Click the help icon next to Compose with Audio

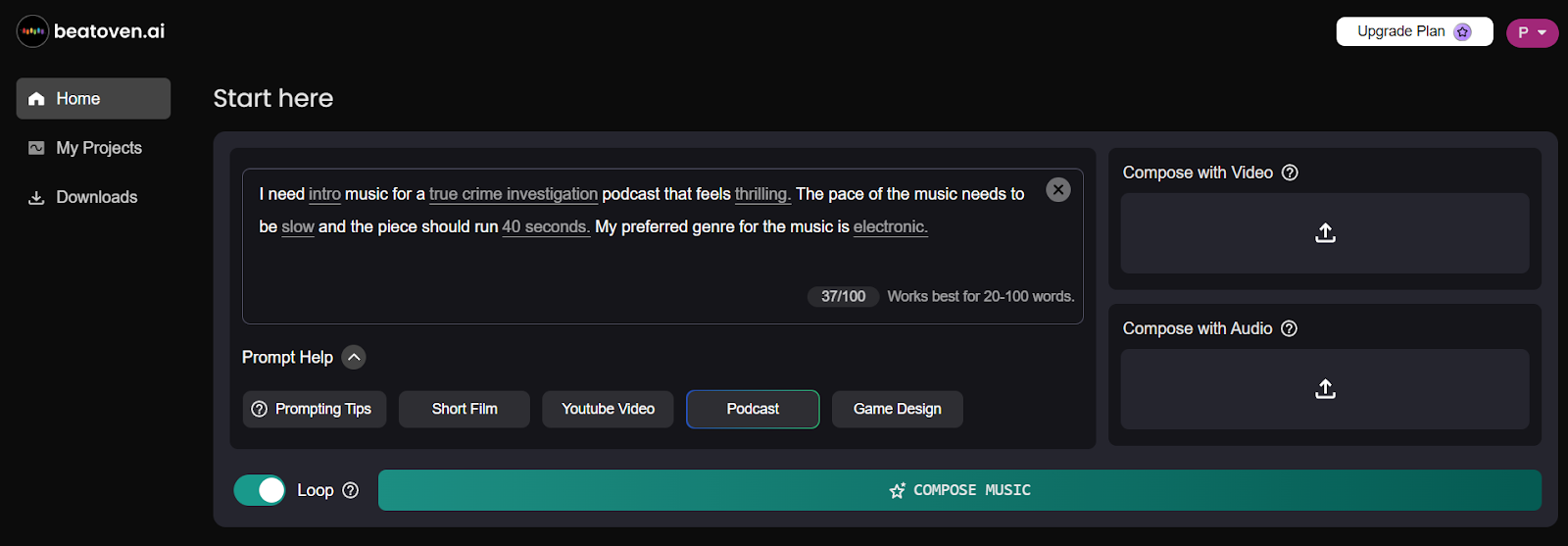(1290, 328)
